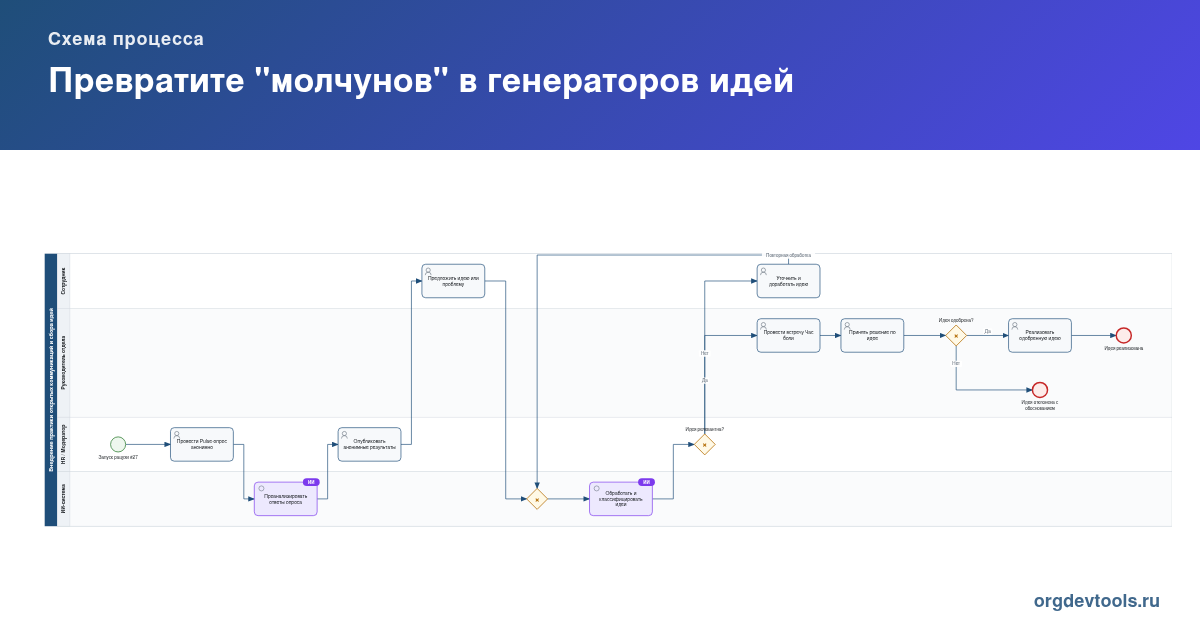Select the 'Опубликовать анонимные результаты' task

(x=369, y=444)
